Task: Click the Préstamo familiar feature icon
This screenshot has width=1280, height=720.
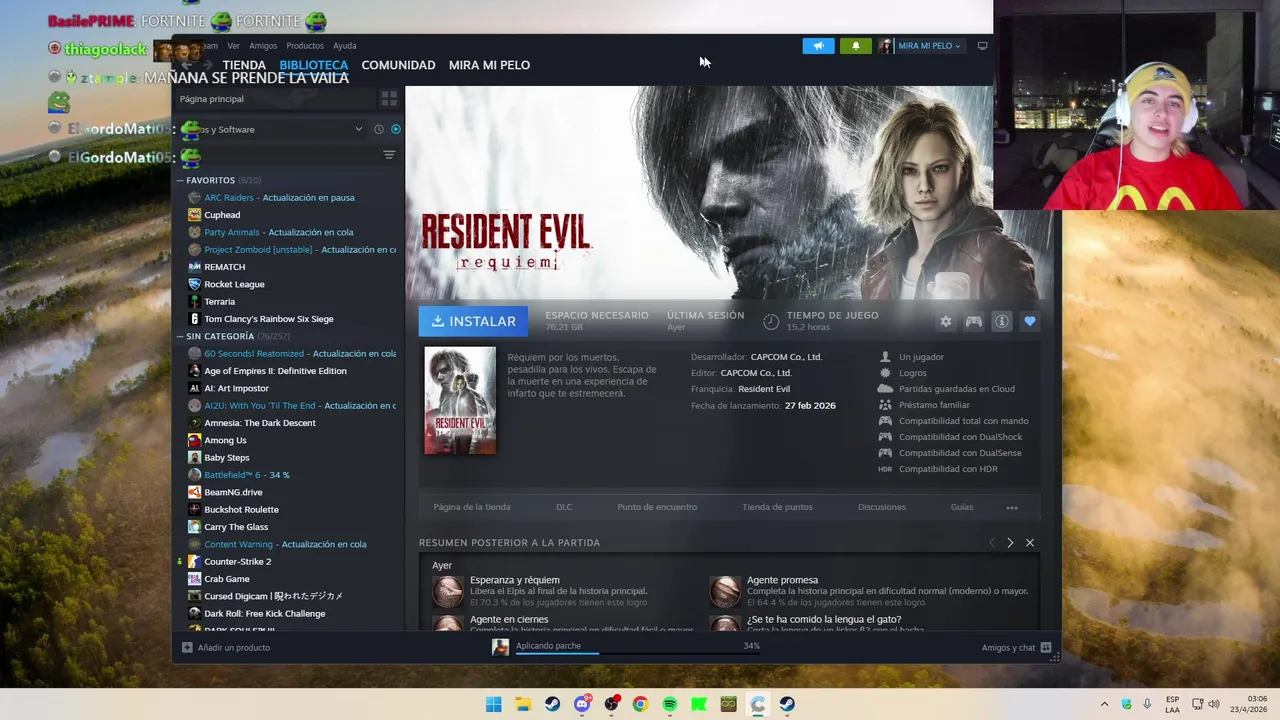Action: point(885,405)
